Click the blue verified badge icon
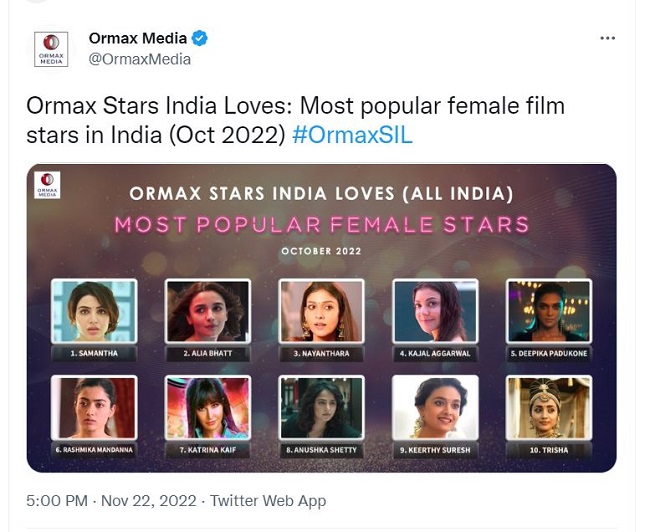This screenshot has width=650, height=532. click(200, 39)
